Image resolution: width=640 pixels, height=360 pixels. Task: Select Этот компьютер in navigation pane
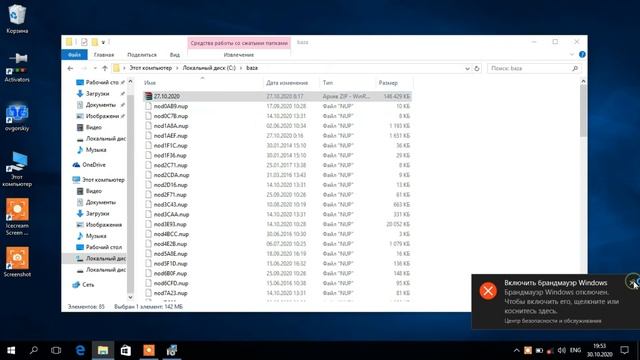pos(103,180)
